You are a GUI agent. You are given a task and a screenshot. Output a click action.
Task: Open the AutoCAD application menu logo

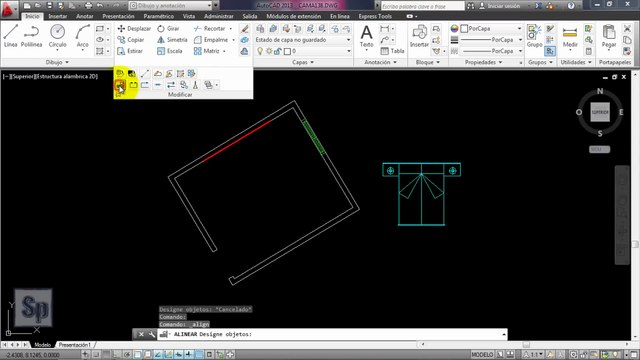8,9
